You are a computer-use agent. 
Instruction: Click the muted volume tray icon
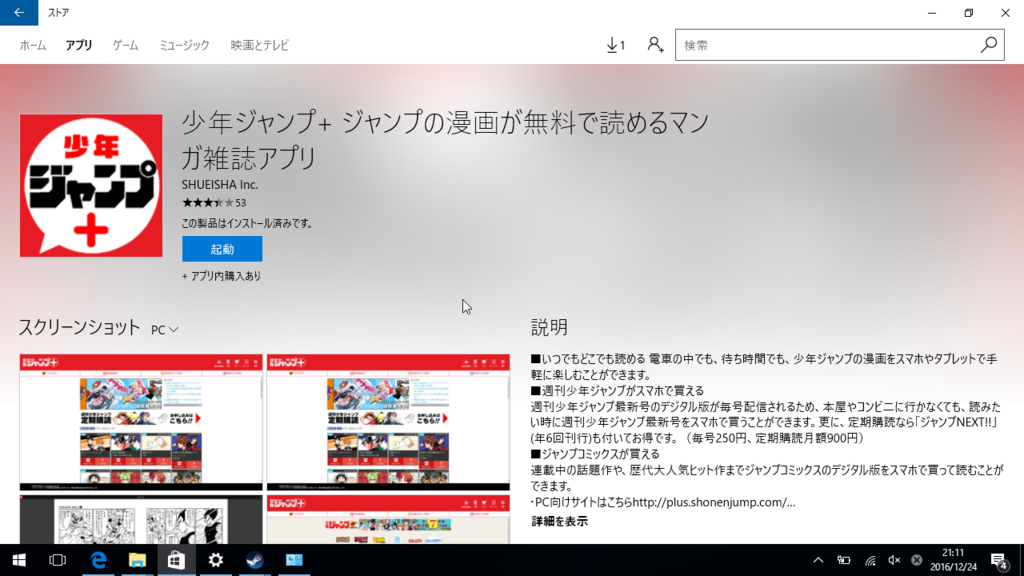pos(894,560)
